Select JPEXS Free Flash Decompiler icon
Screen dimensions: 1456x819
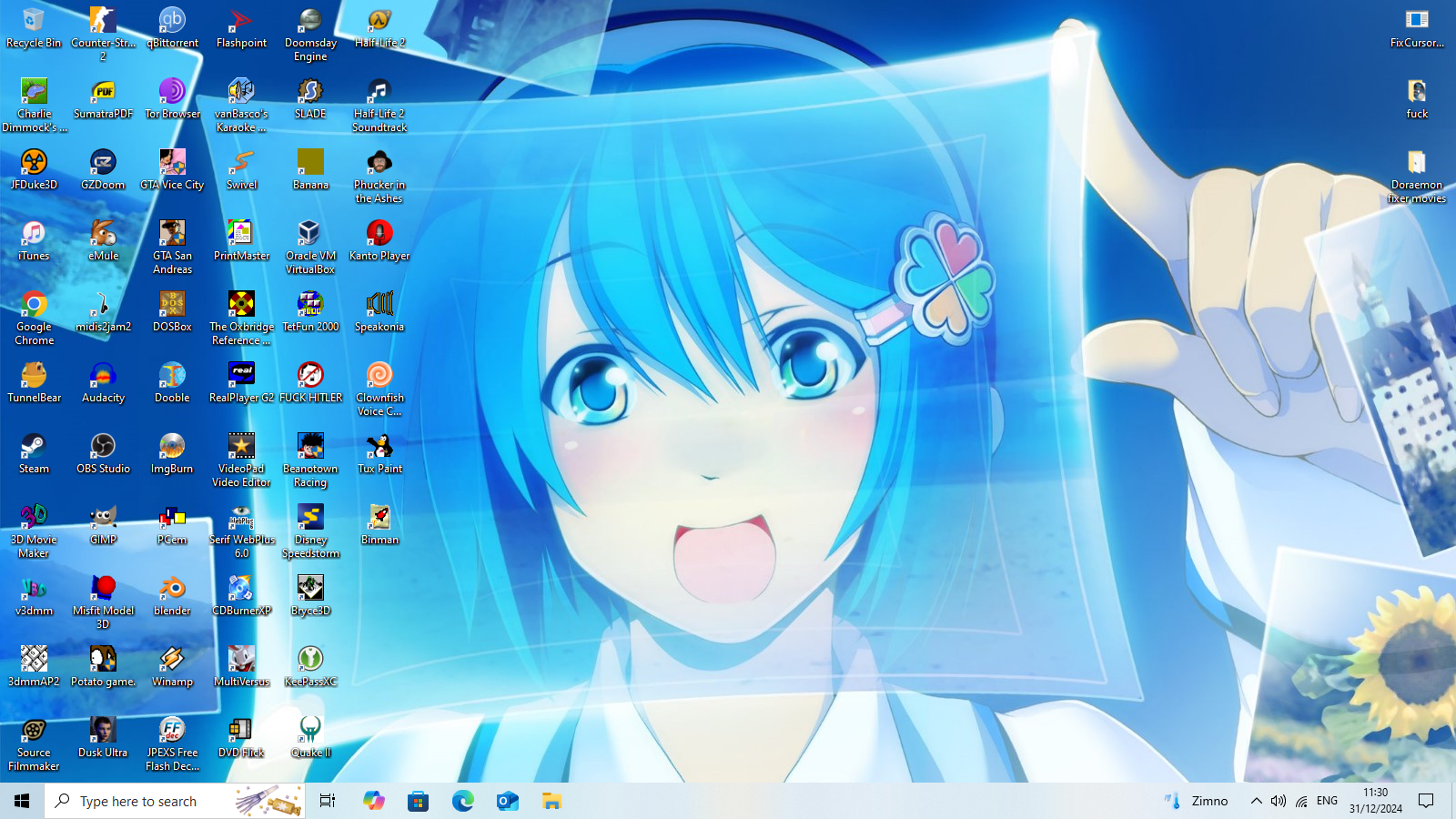coord(172,743)
